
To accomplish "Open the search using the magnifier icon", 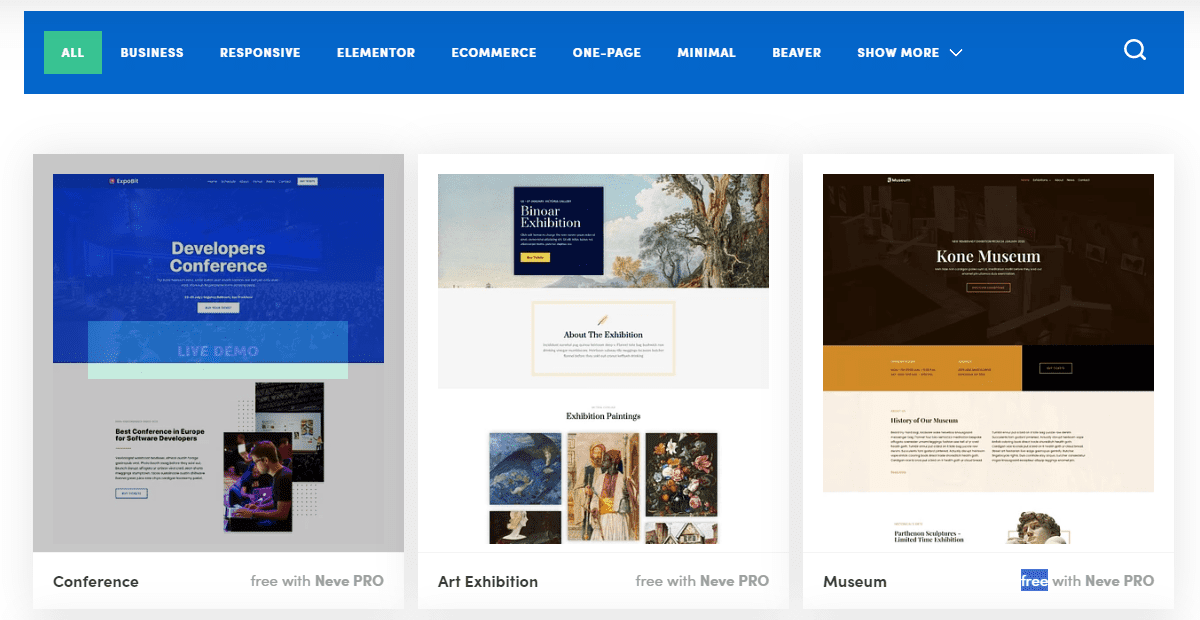I will 1135,49.
